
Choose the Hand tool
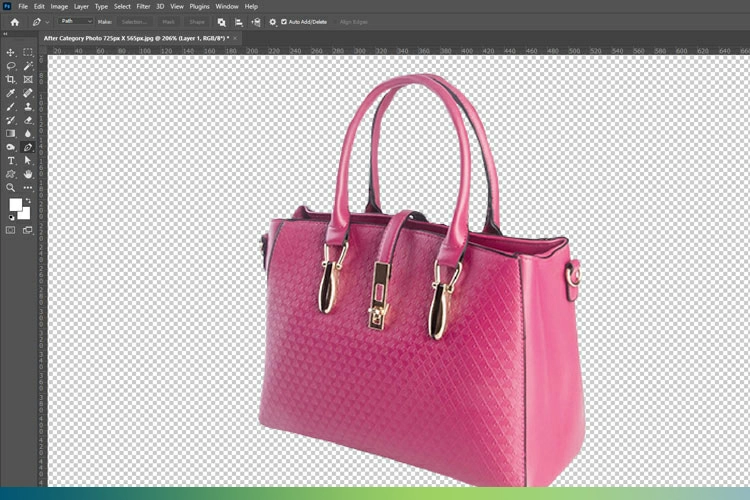pyautogui.click(x=28, y=174)
